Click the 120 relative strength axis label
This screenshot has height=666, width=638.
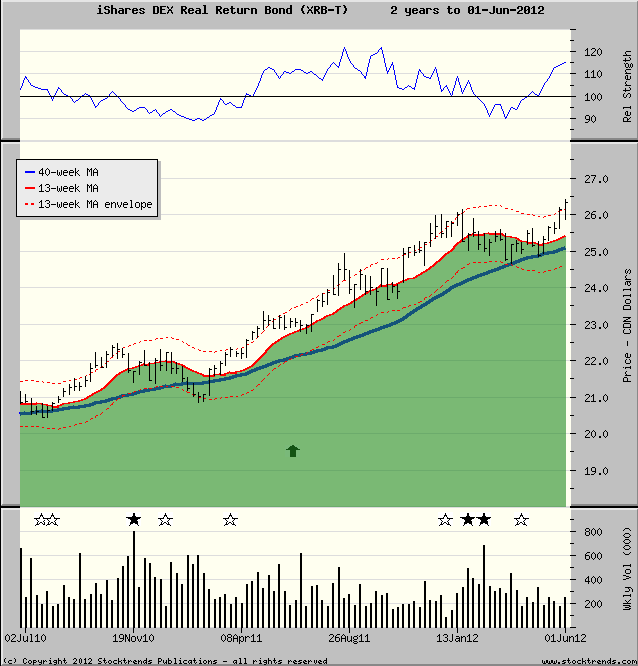click(x=593, y=52)
